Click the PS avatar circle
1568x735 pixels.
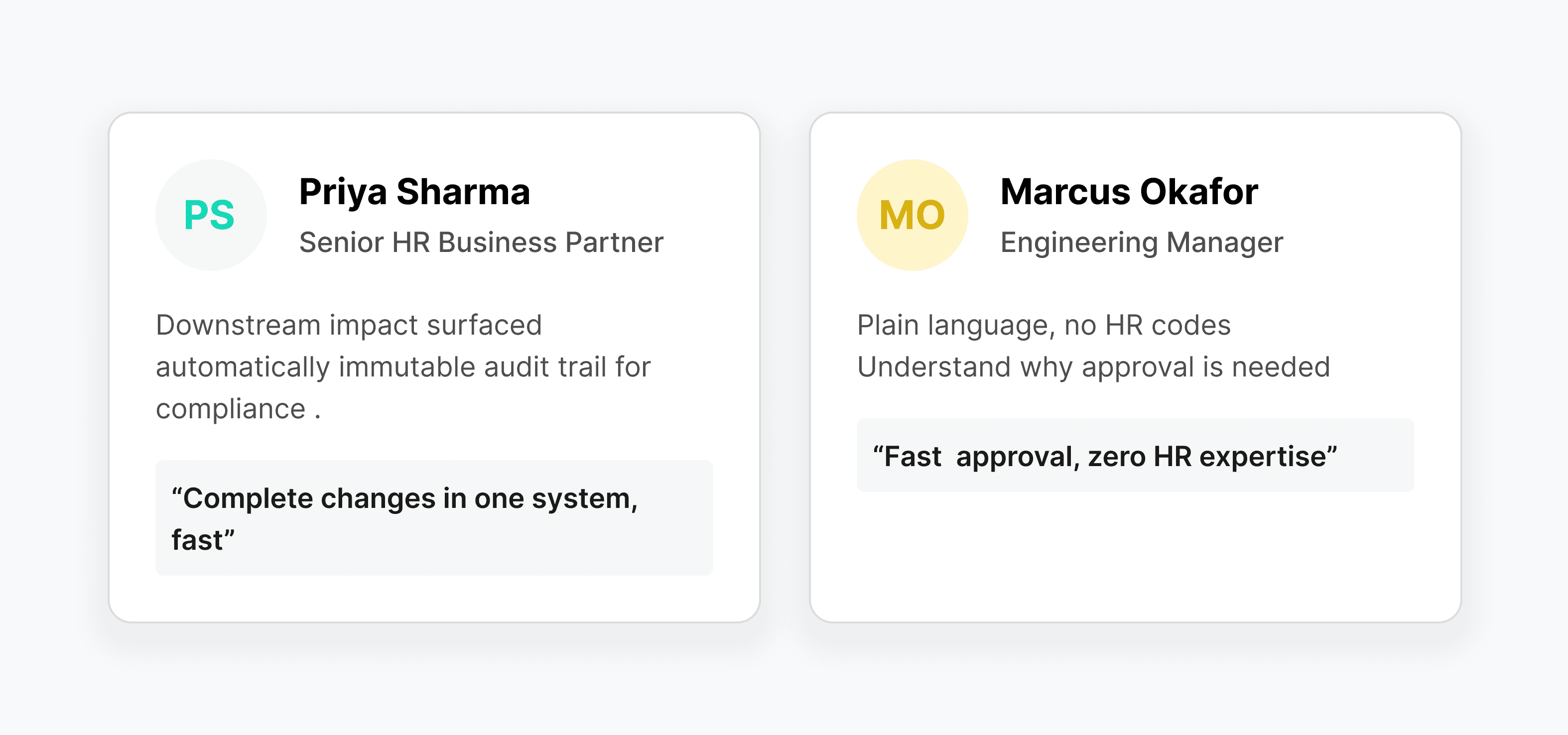coord(211,215)
